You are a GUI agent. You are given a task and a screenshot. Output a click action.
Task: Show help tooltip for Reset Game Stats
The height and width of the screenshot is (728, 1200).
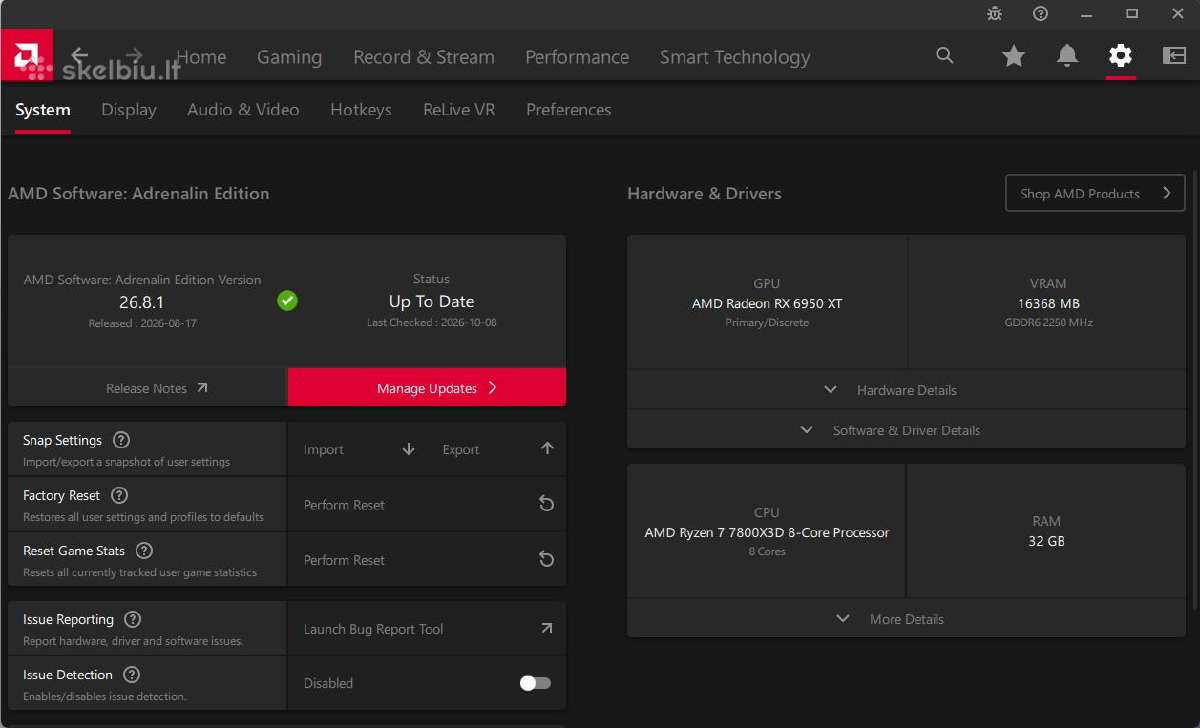144,550
